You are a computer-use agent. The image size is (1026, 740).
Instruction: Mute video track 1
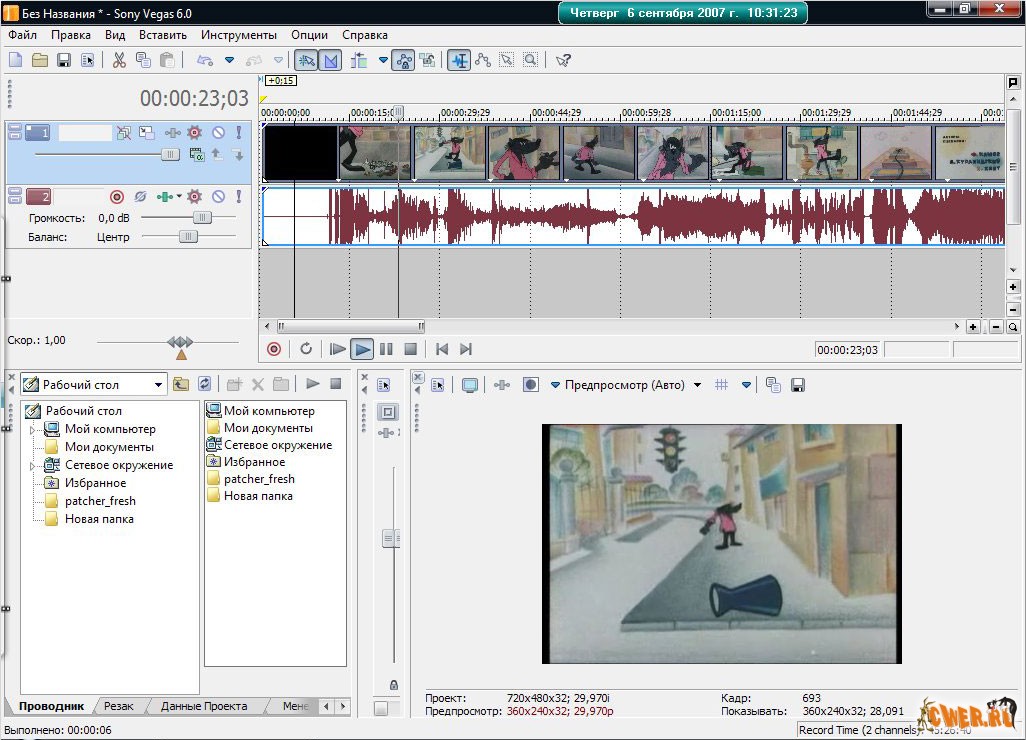pyautogui.click(x=218, y=132)
